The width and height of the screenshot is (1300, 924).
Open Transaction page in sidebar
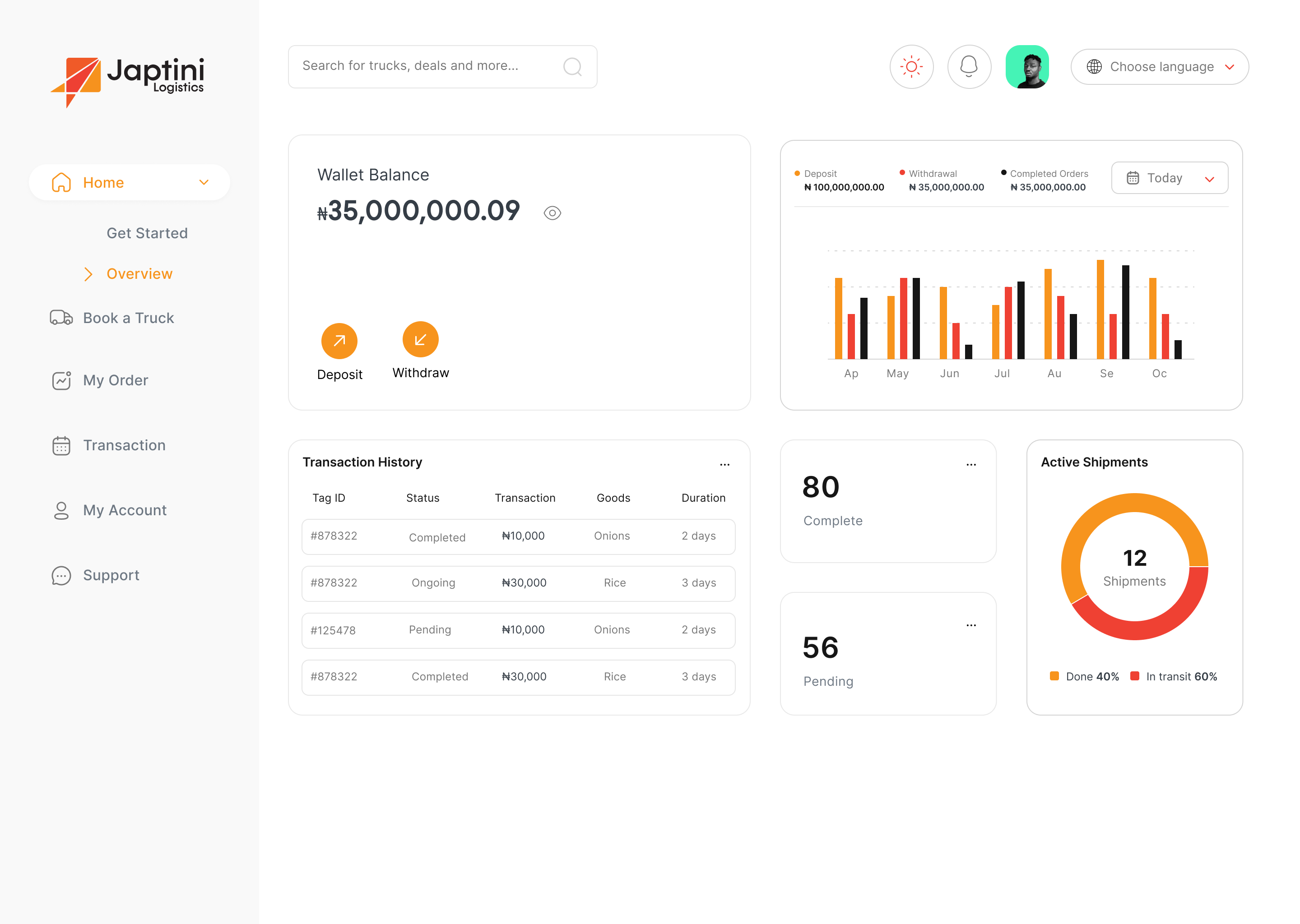tap(125, 445)
